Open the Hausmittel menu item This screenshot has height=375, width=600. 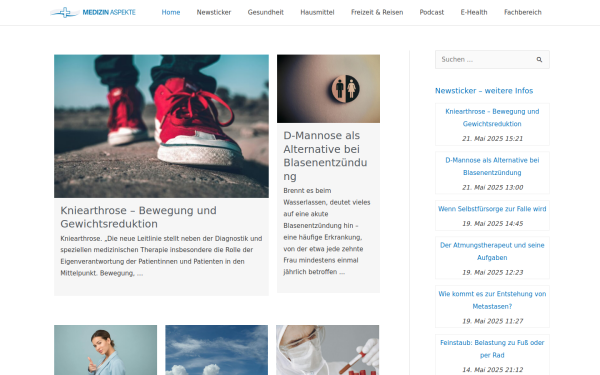tap(317, 12)
